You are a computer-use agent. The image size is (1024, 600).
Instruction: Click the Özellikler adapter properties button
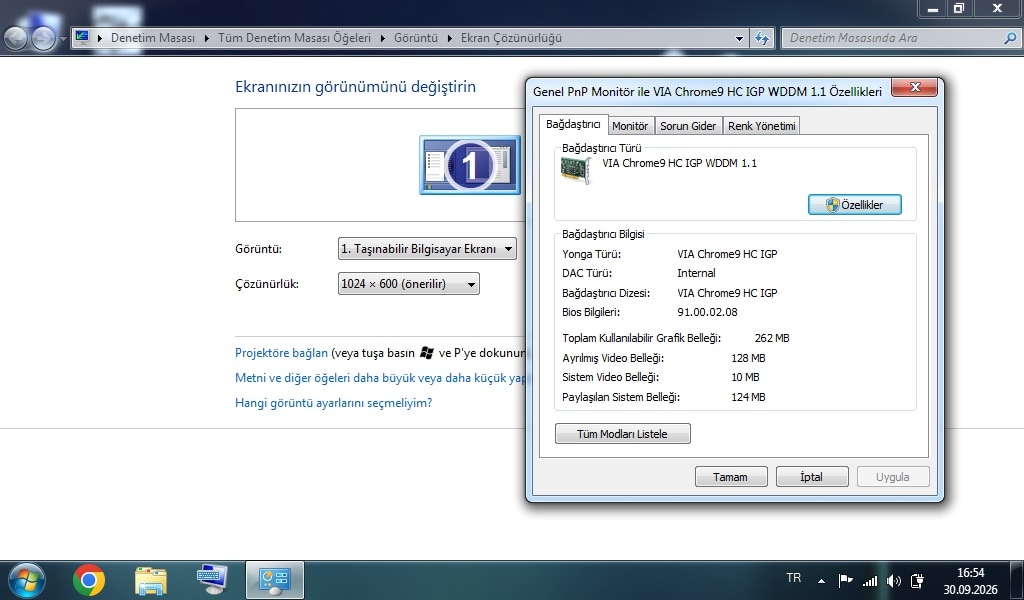[855, 204]
